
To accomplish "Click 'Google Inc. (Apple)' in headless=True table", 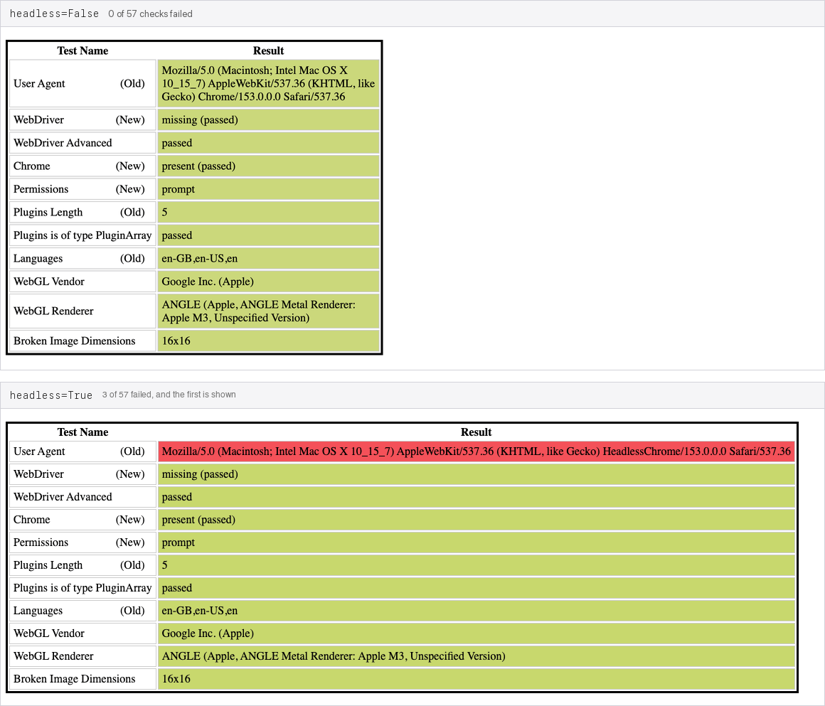I will [x=476, y=633].
